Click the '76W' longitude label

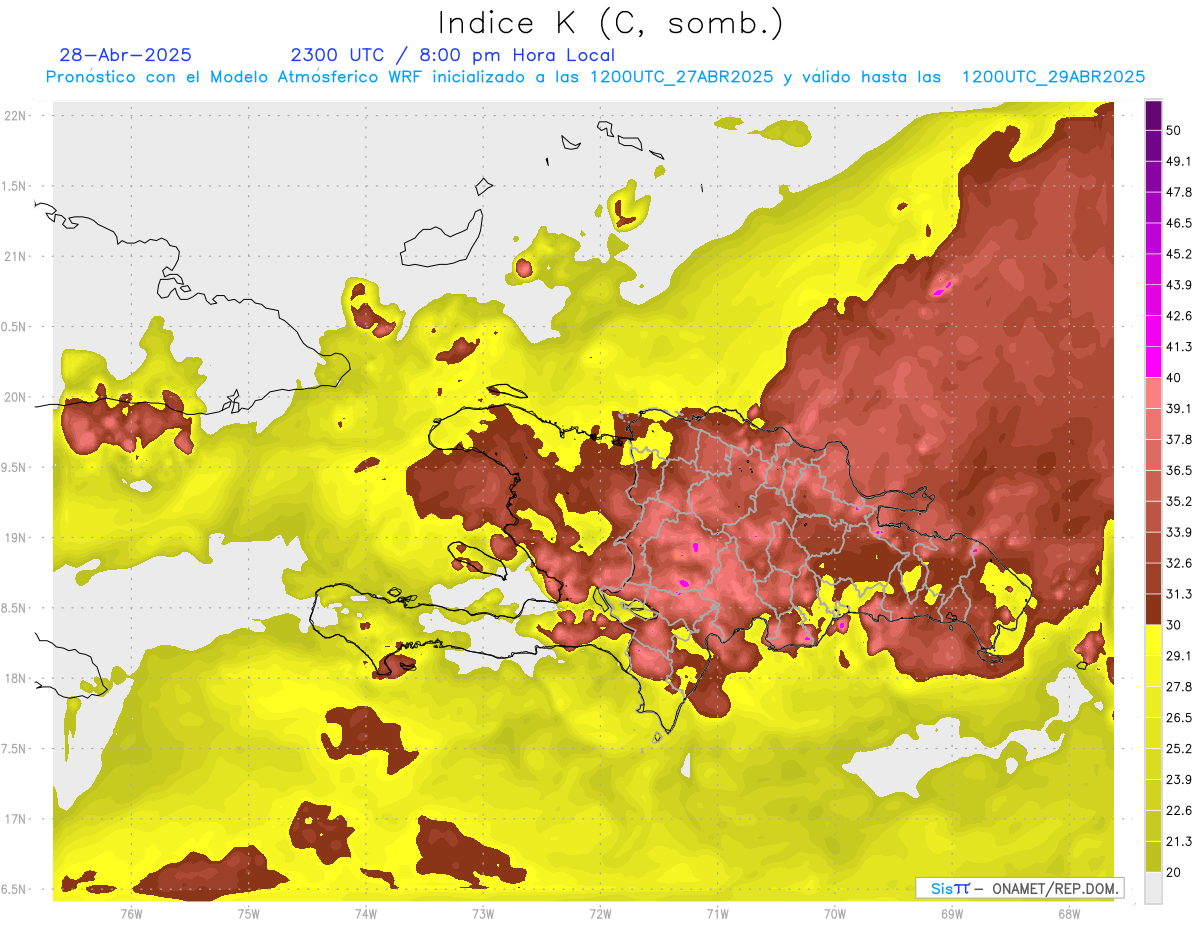tap(131, 913)
